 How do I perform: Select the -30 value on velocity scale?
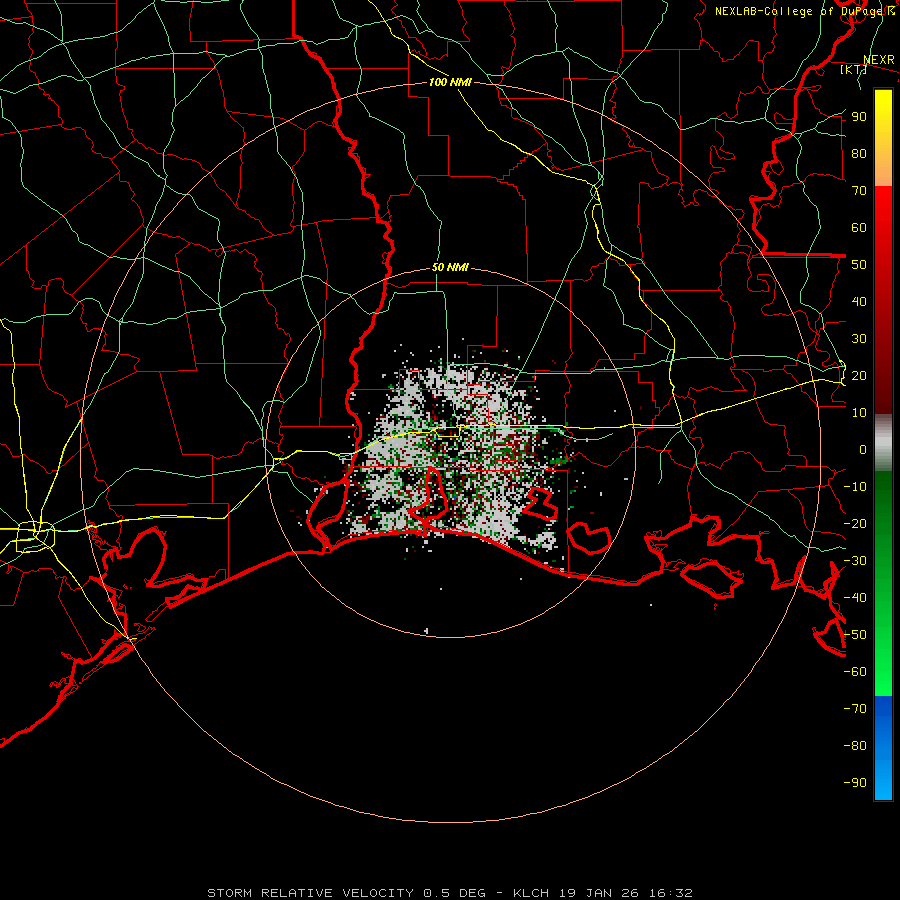[855, 561]
